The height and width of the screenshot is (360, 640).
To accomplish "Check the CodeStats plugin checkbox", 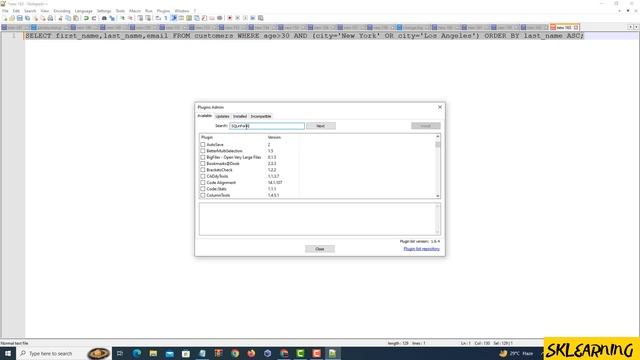I will [x=203, y=189].
